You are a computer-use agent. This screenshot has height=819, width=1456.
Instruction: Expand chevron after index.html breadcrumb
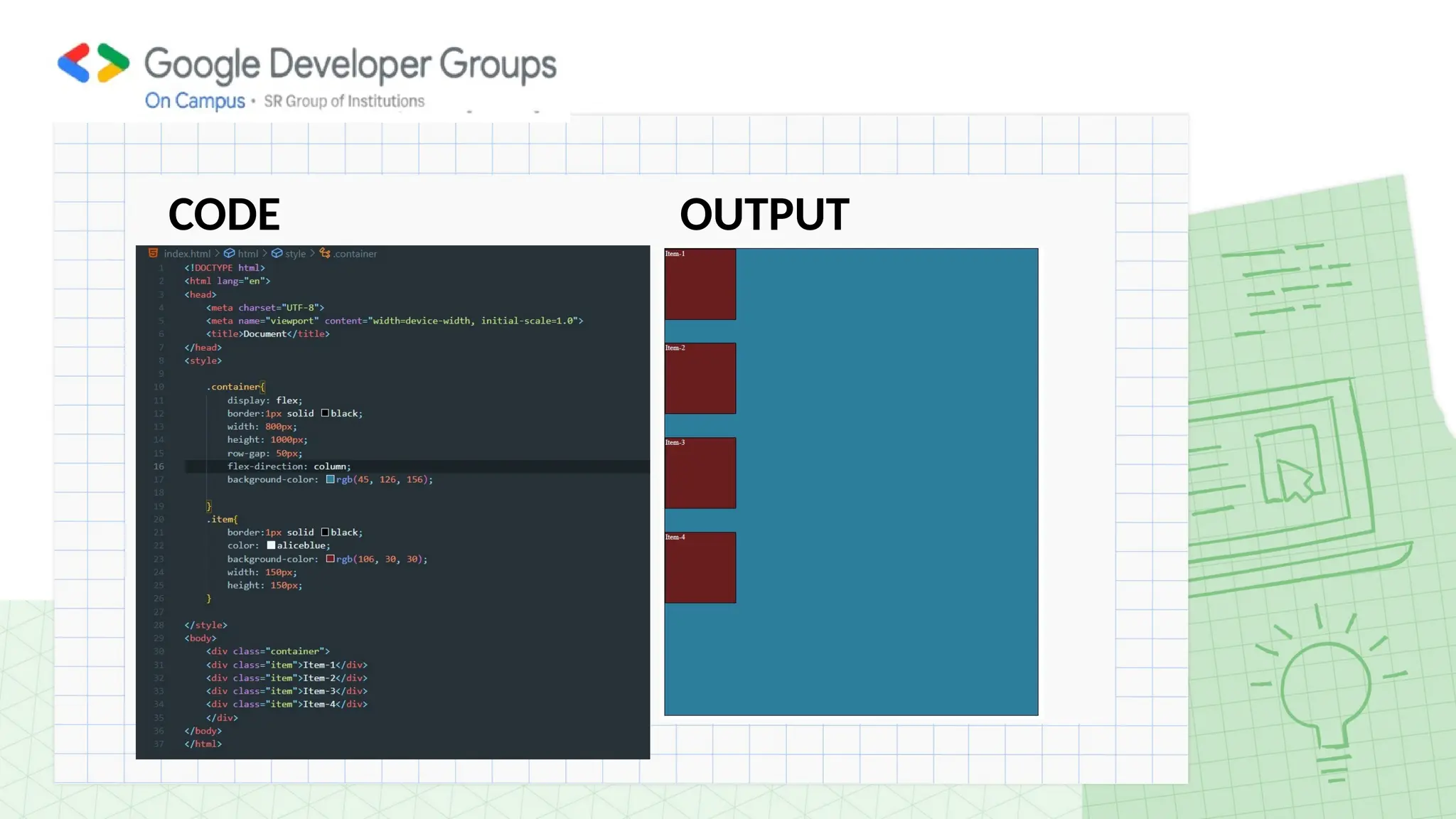(218, 253)
